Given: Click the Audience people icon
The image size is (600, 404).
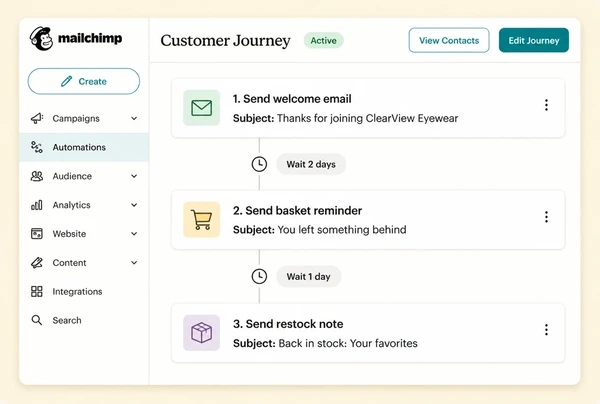Looking at the screenshot, I should click(x=37, y=176).
